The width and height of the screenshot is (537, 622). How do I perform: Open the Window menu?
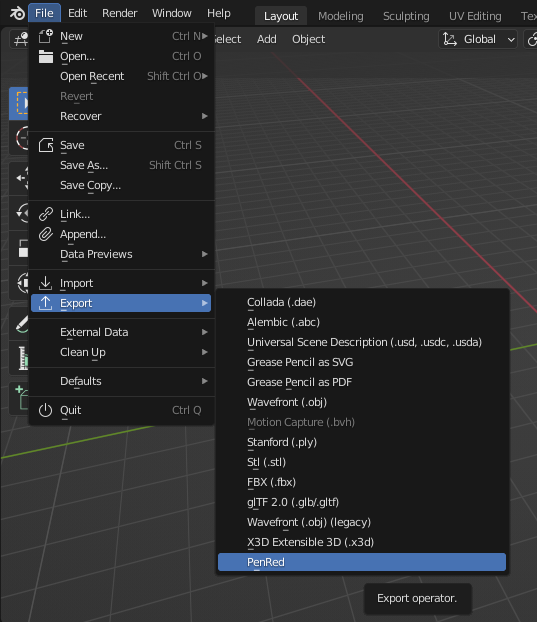tap(172, 13)
